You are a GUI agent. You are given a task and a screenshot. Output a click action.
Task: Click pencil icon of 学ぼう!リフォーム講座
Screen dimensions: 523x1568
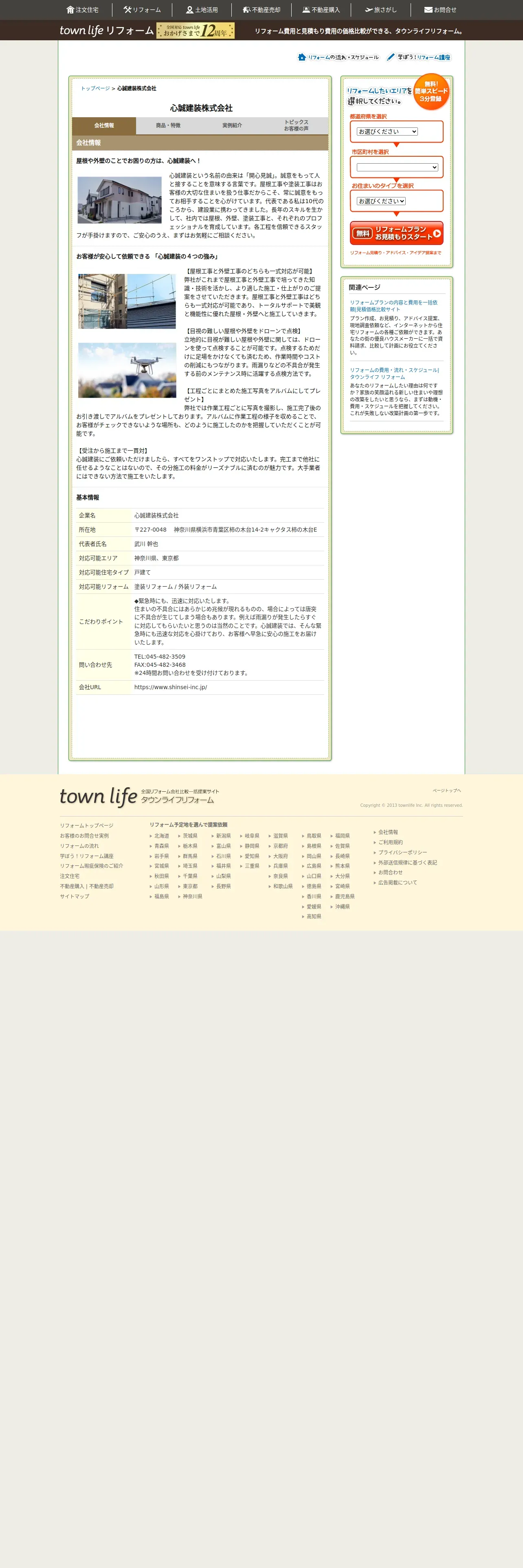391,57
